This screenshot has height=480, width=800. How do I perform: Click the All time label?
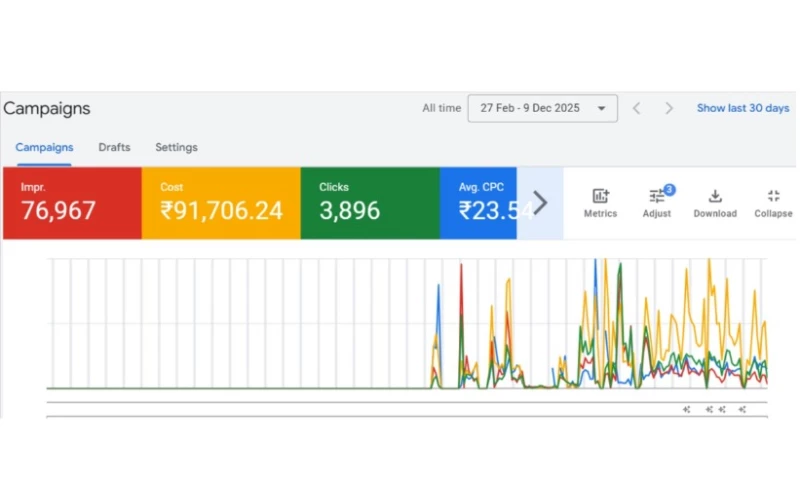point(441,108)
